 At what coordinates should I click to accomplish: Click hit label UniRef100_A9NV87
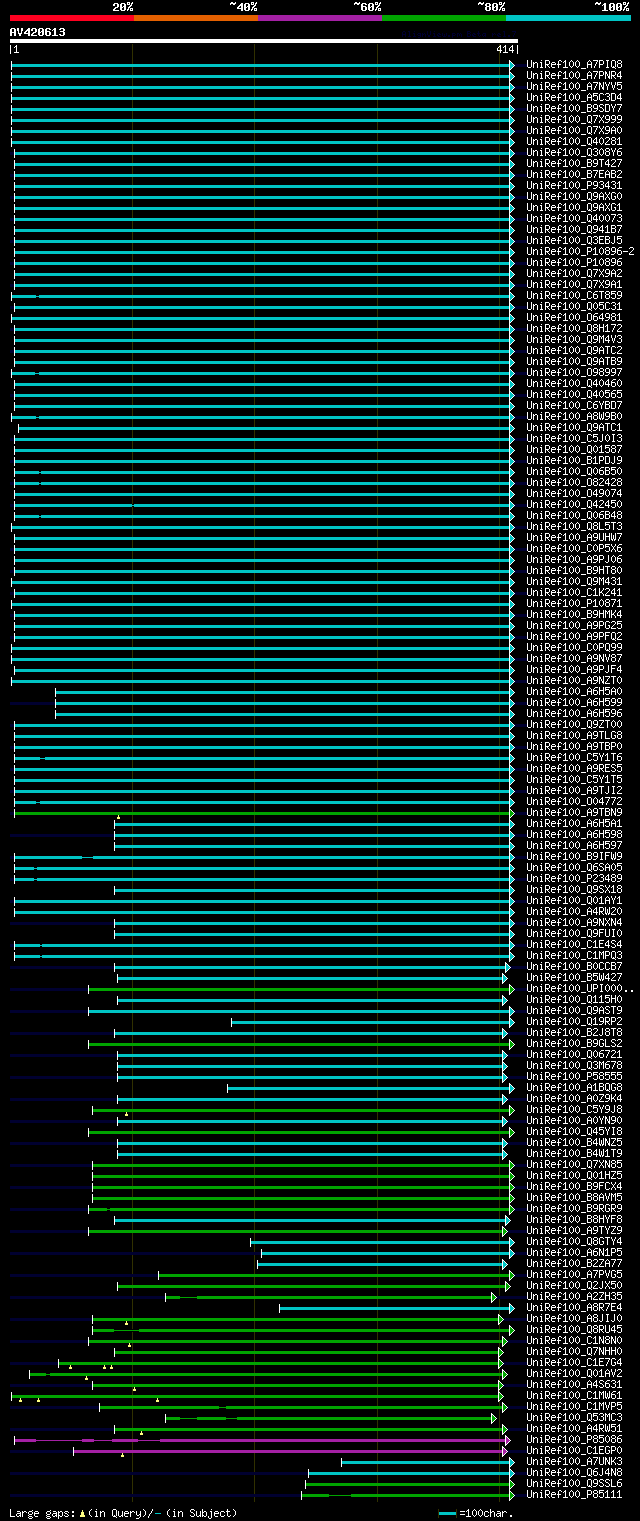point(573,658)
